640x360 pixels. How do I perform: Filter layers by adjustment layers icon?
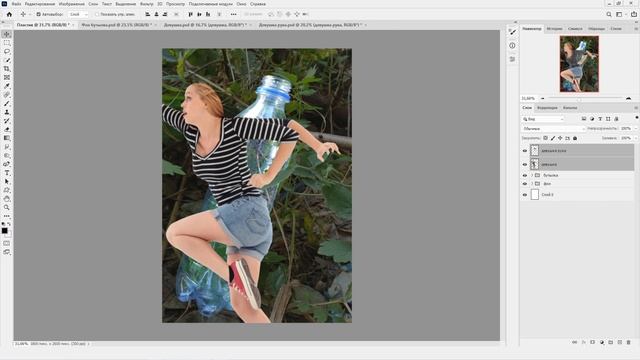pyautogui.click(x=592, y=119)
